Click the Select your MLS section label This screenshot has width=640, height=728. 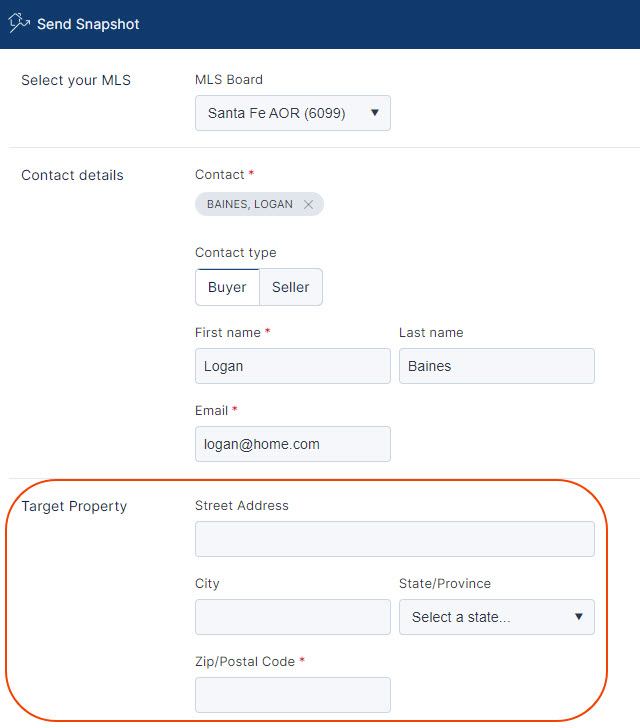pos(76,80)
